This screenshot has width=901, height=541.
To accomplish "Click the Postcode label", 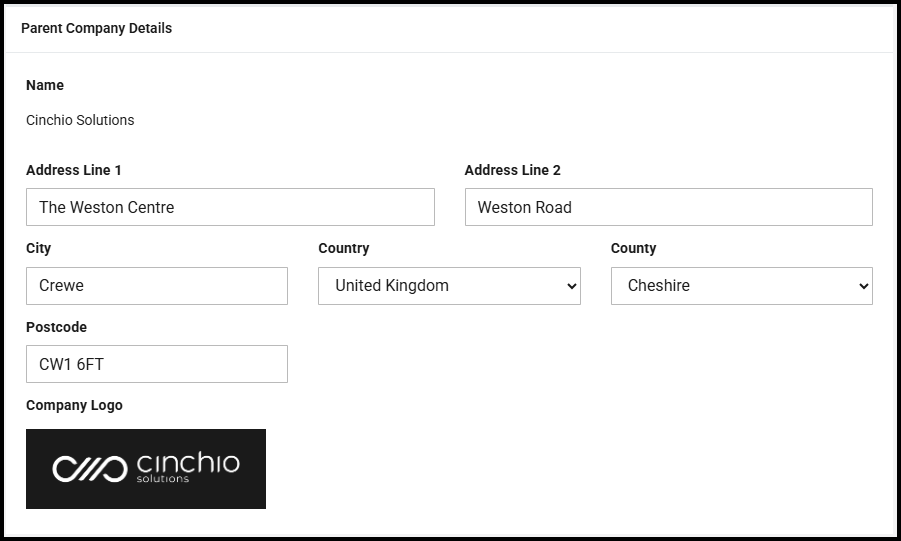I will click(56, 327).
